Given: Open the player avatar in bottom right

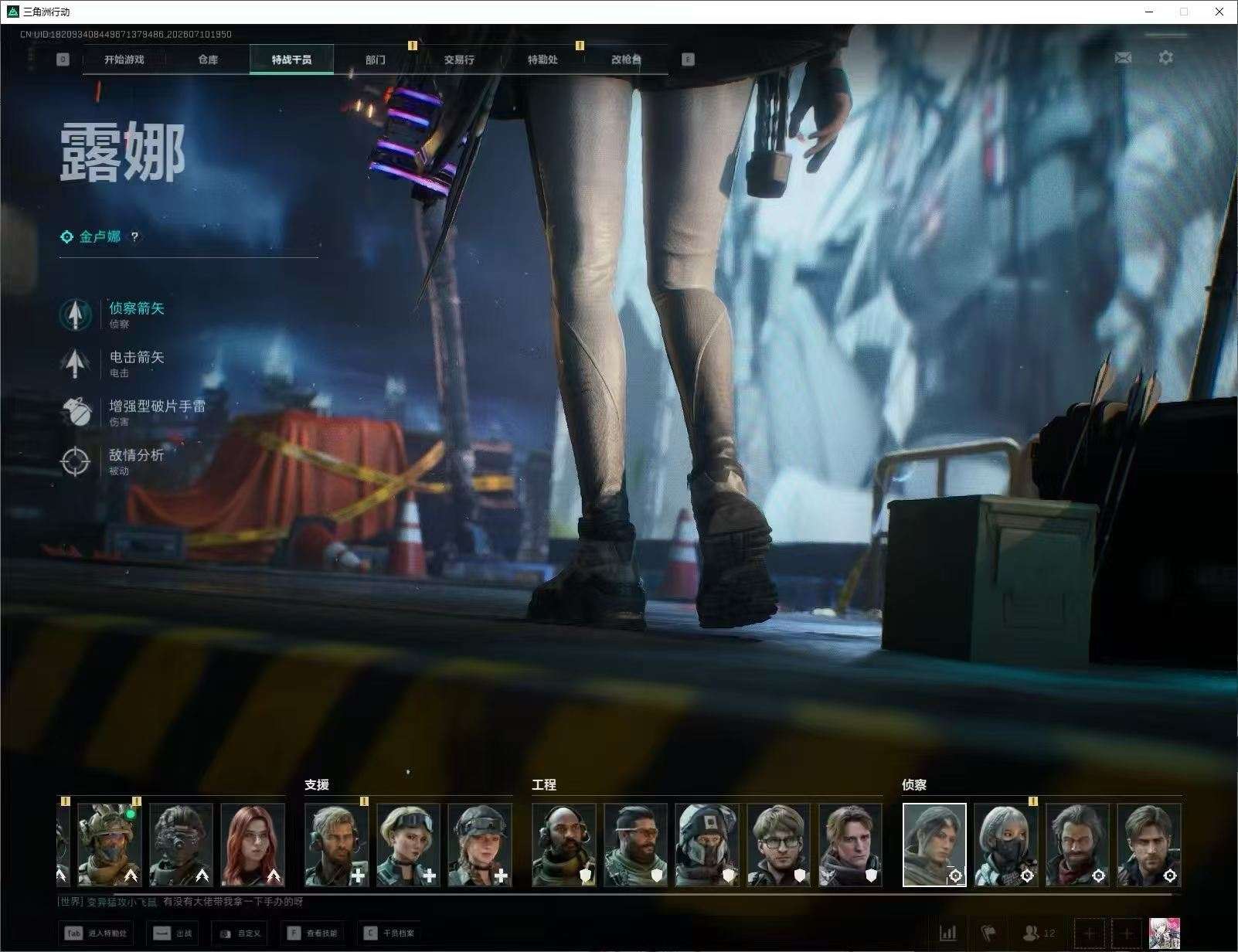Looking at the screenshot, I should coord(1164,933).
